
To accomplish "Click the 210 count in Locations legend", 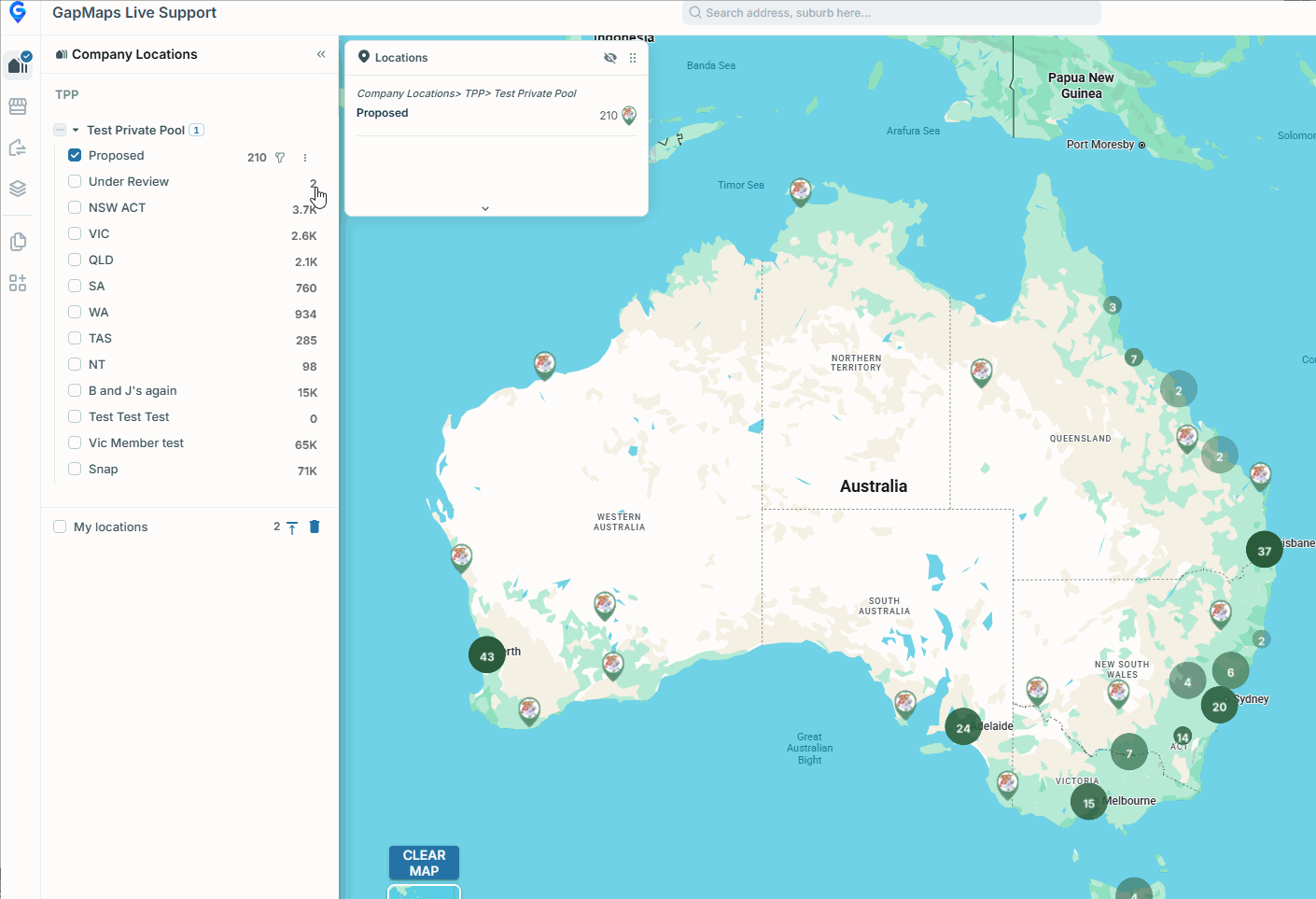I will (x=609, y=116).
